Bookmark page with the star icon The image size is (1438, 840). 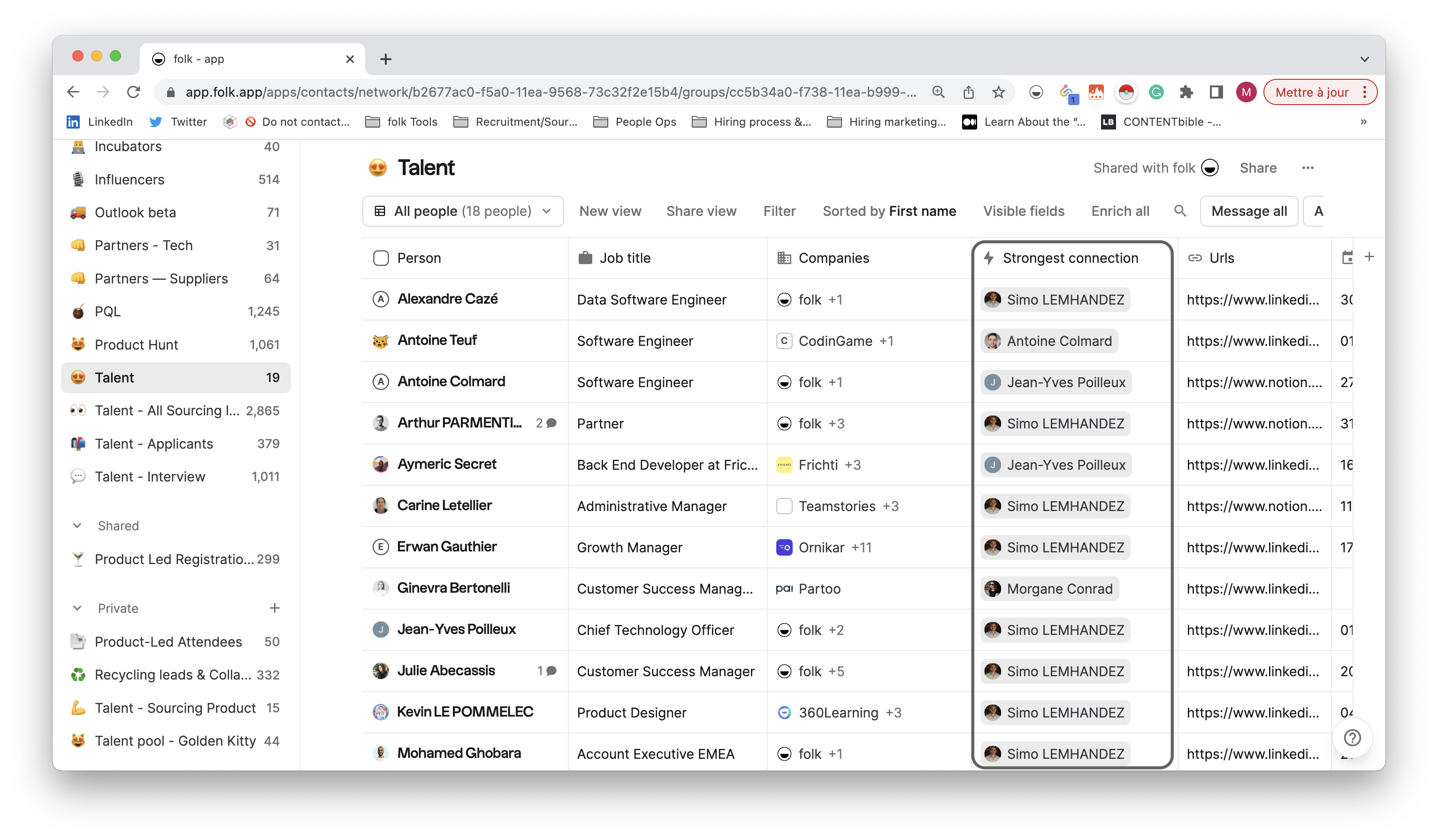point(998,92)
